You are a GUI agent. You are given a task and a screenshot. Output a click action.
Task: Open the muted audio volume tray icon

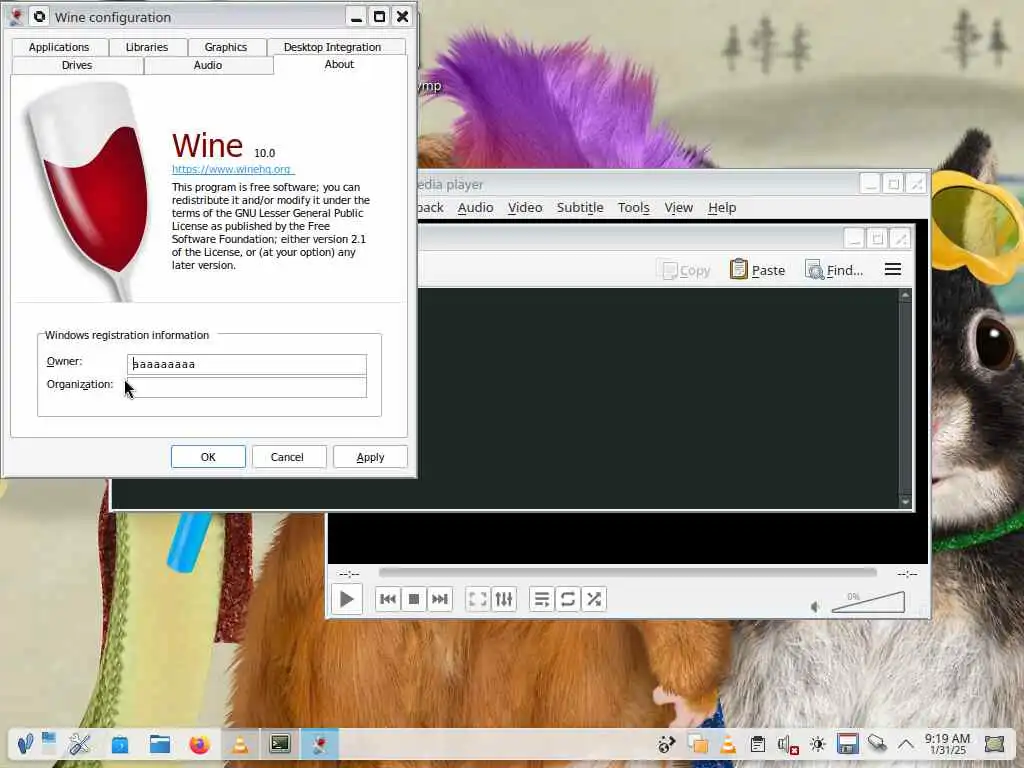click(788, 744)
